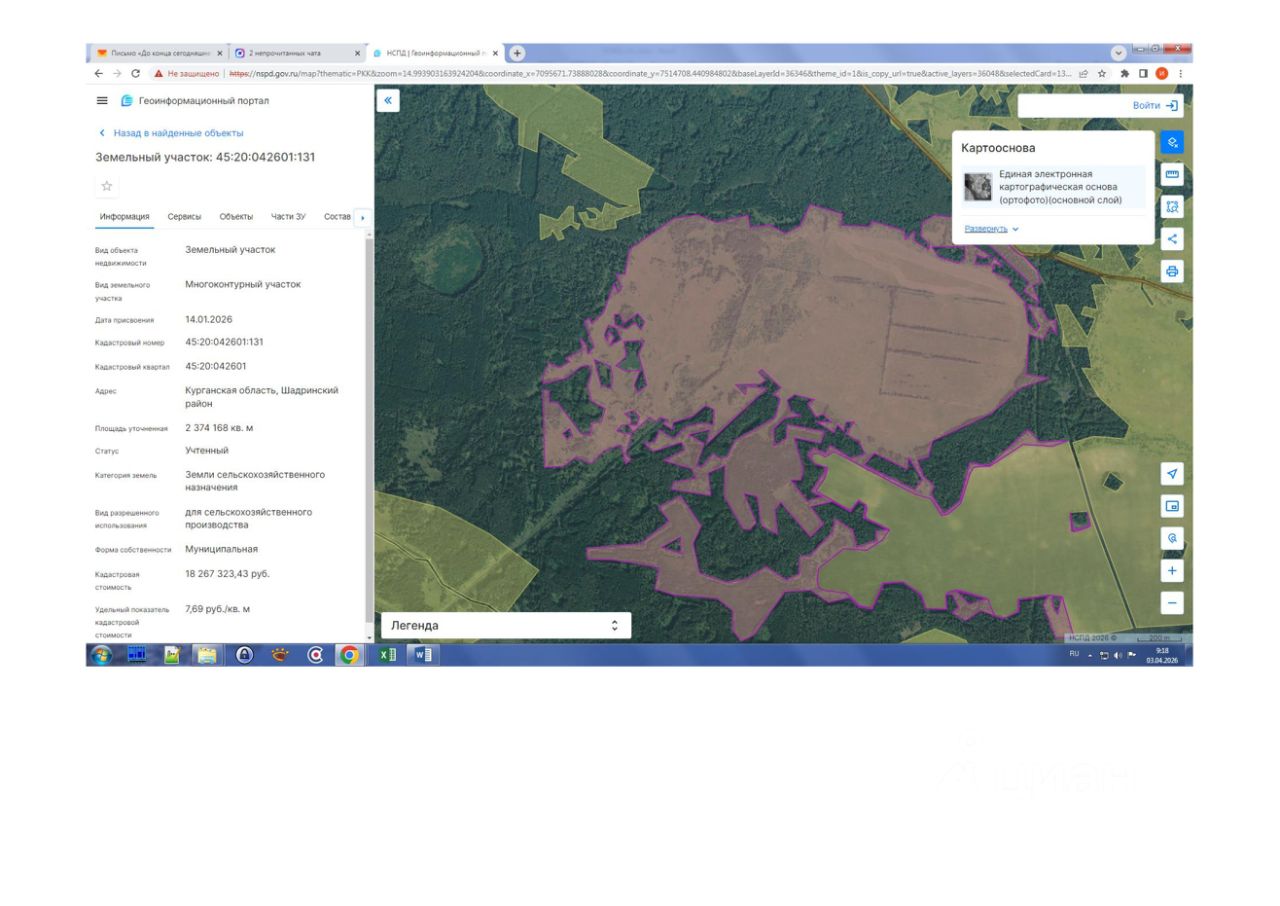The width and height of the screenshot is (1280, 906).
Task: Zoom in on the map with plus
Action: point(1173,571)
